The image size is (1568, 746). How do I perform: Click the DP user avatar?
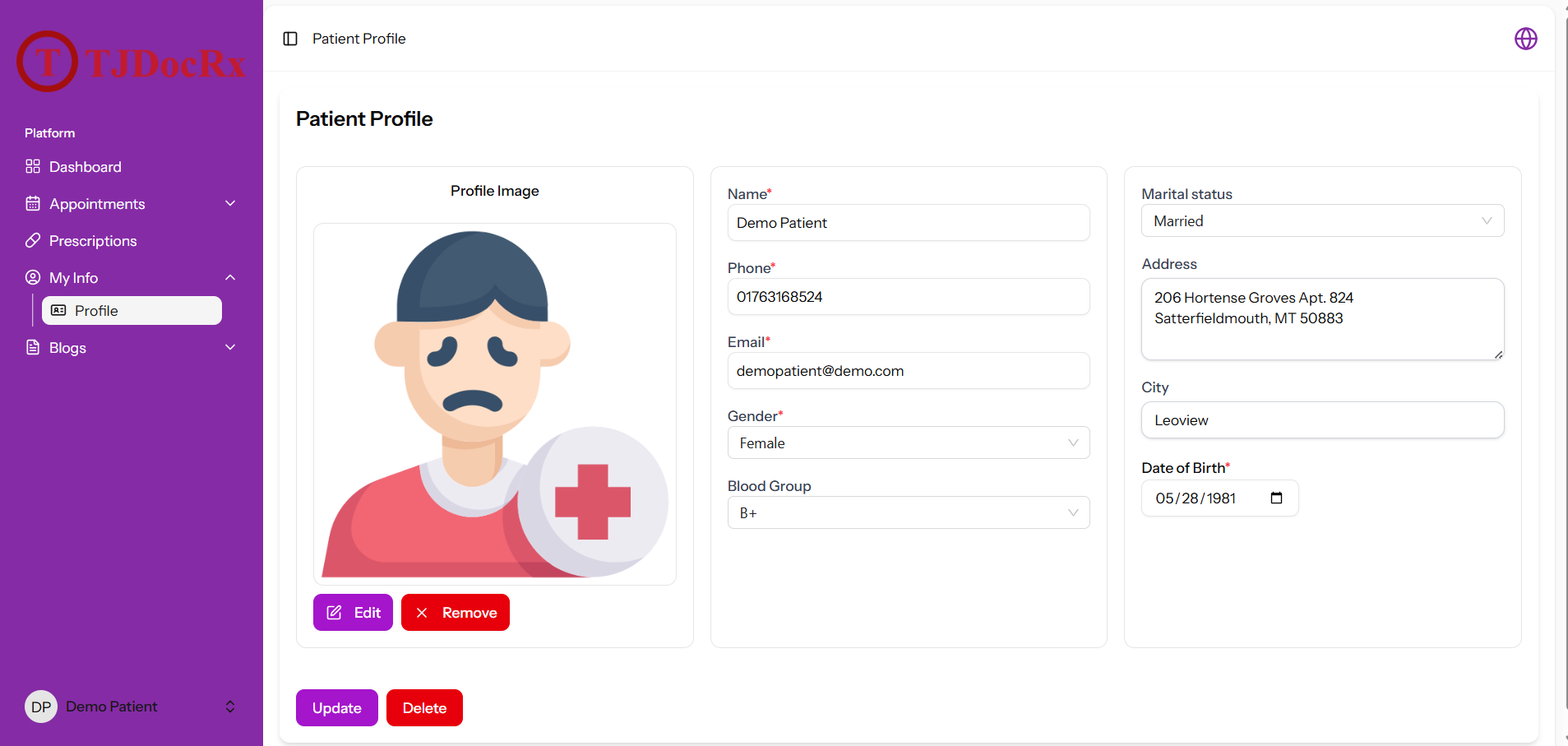coord(41,707)
